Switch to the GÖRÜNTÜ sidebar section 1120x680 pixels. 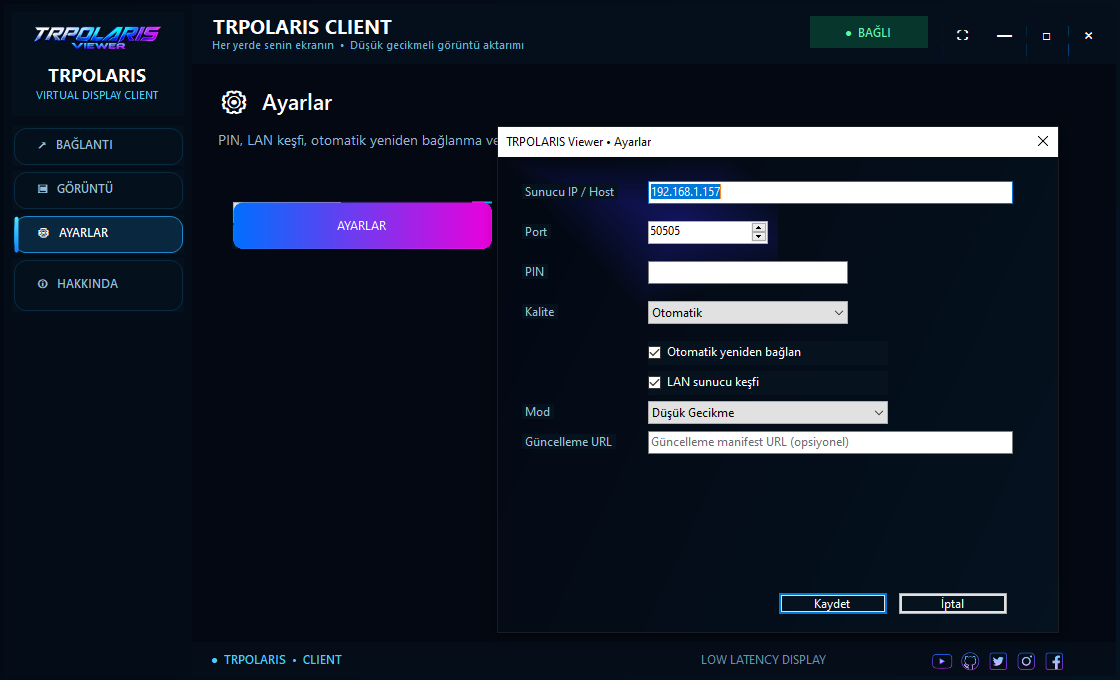99,190
